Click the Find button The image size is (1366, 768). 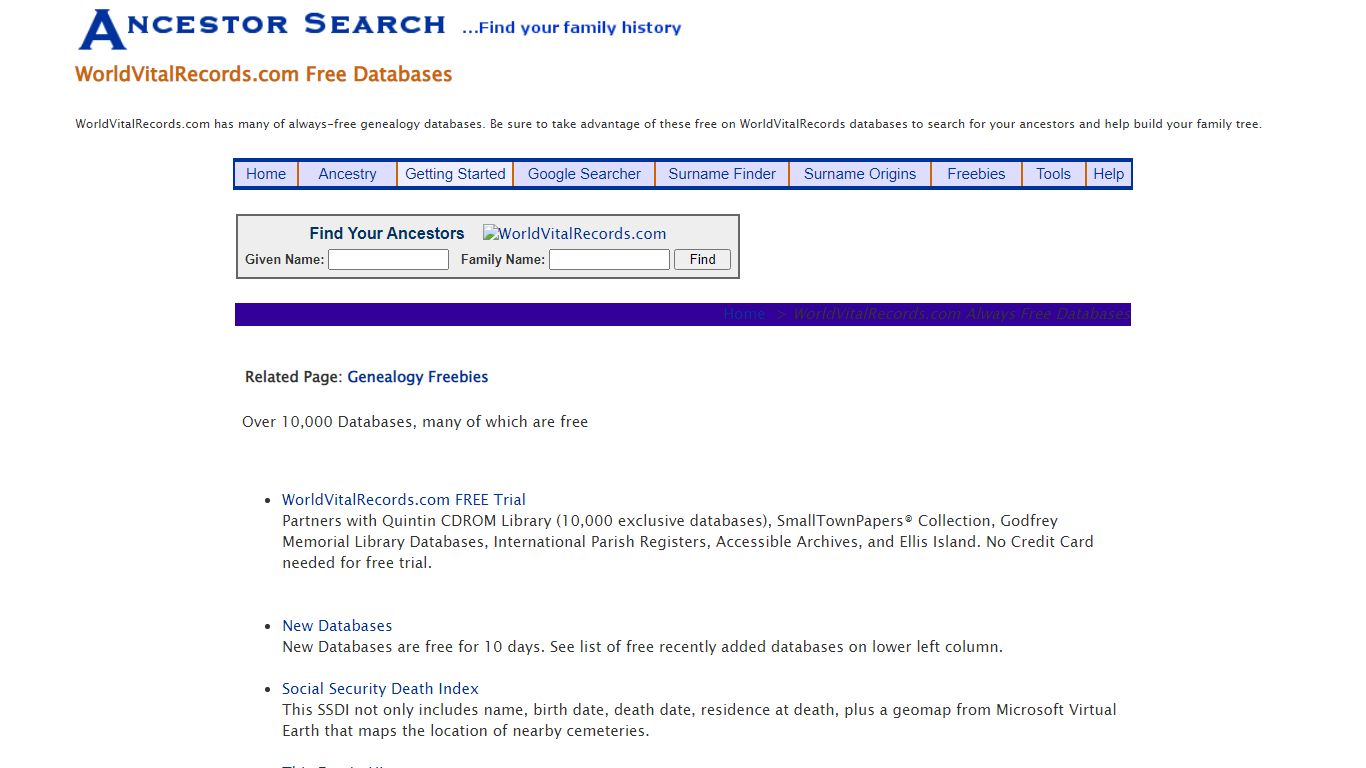pos(702,260)
